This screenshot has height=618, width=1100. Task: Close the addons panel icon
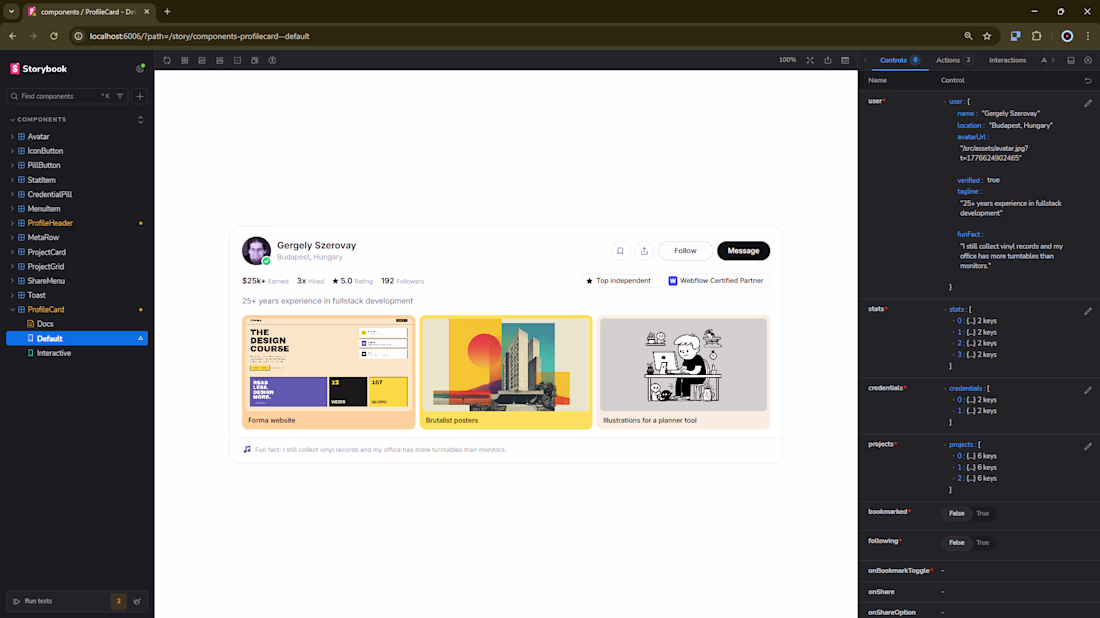point(1088,60)
